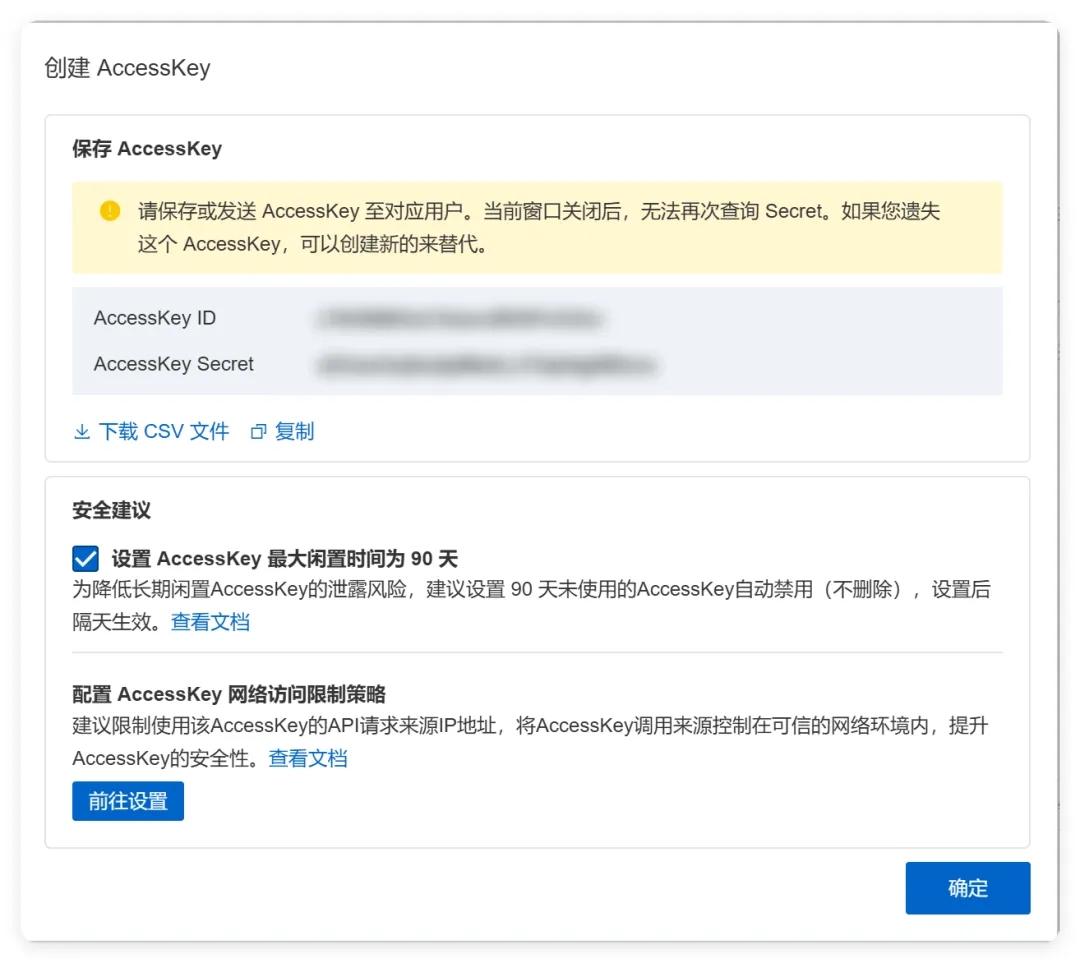Click the AccessKey Secret label
Image resolution: width=1080 pixels, height=963 pixels.
tap(174, 364)
